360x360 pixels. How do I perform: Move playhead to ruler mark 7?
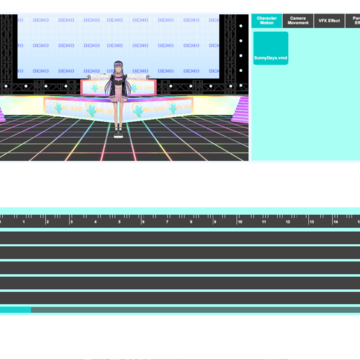click(x=167, y=222)
